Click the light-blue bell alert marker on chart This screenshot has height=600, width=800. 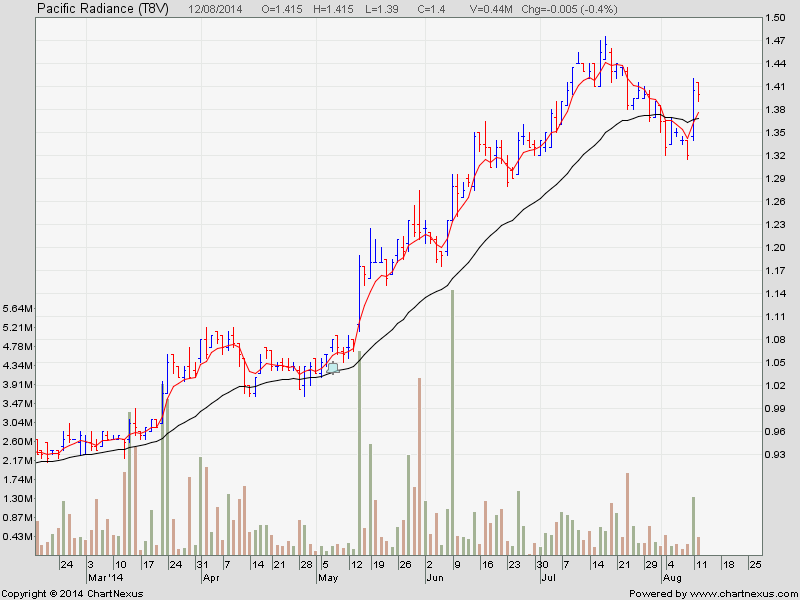332,368
